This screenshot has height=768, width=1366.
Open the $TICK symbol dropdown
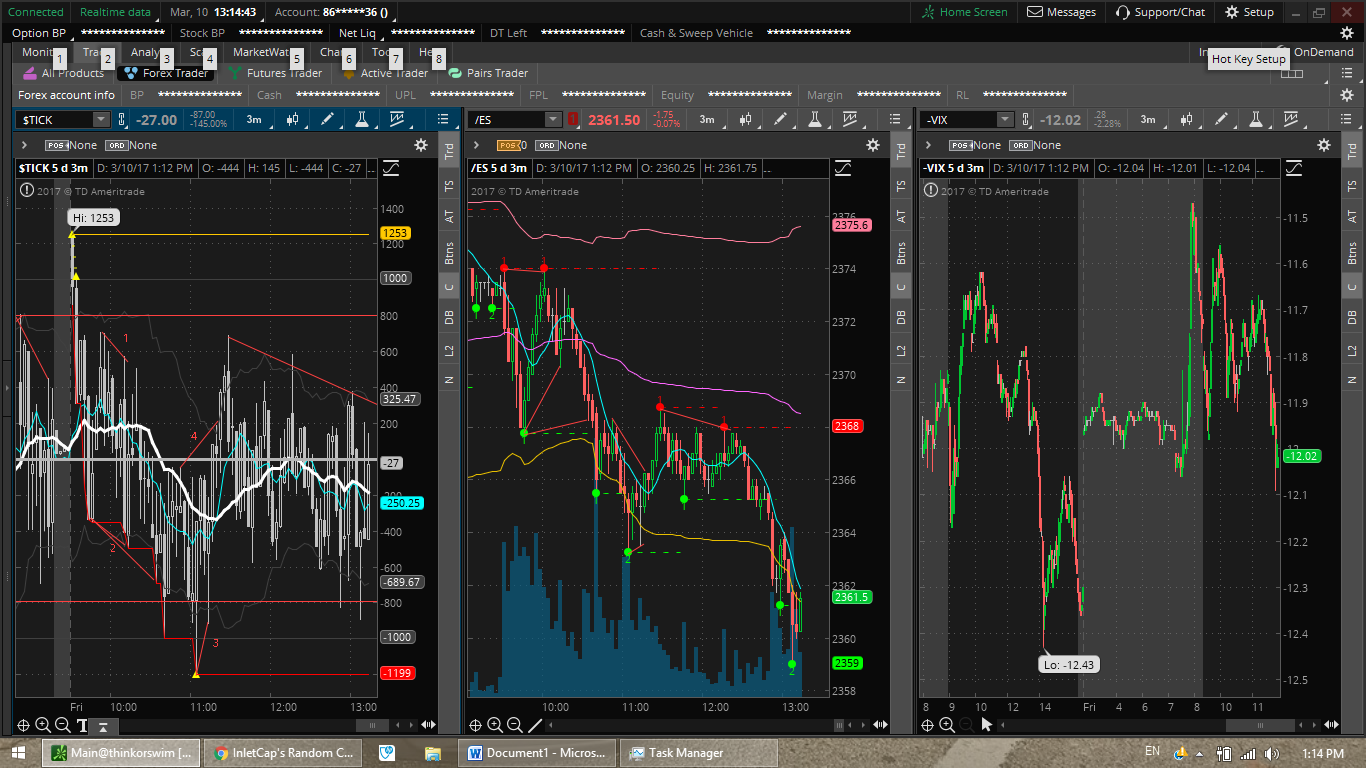[x=100, y=120]
